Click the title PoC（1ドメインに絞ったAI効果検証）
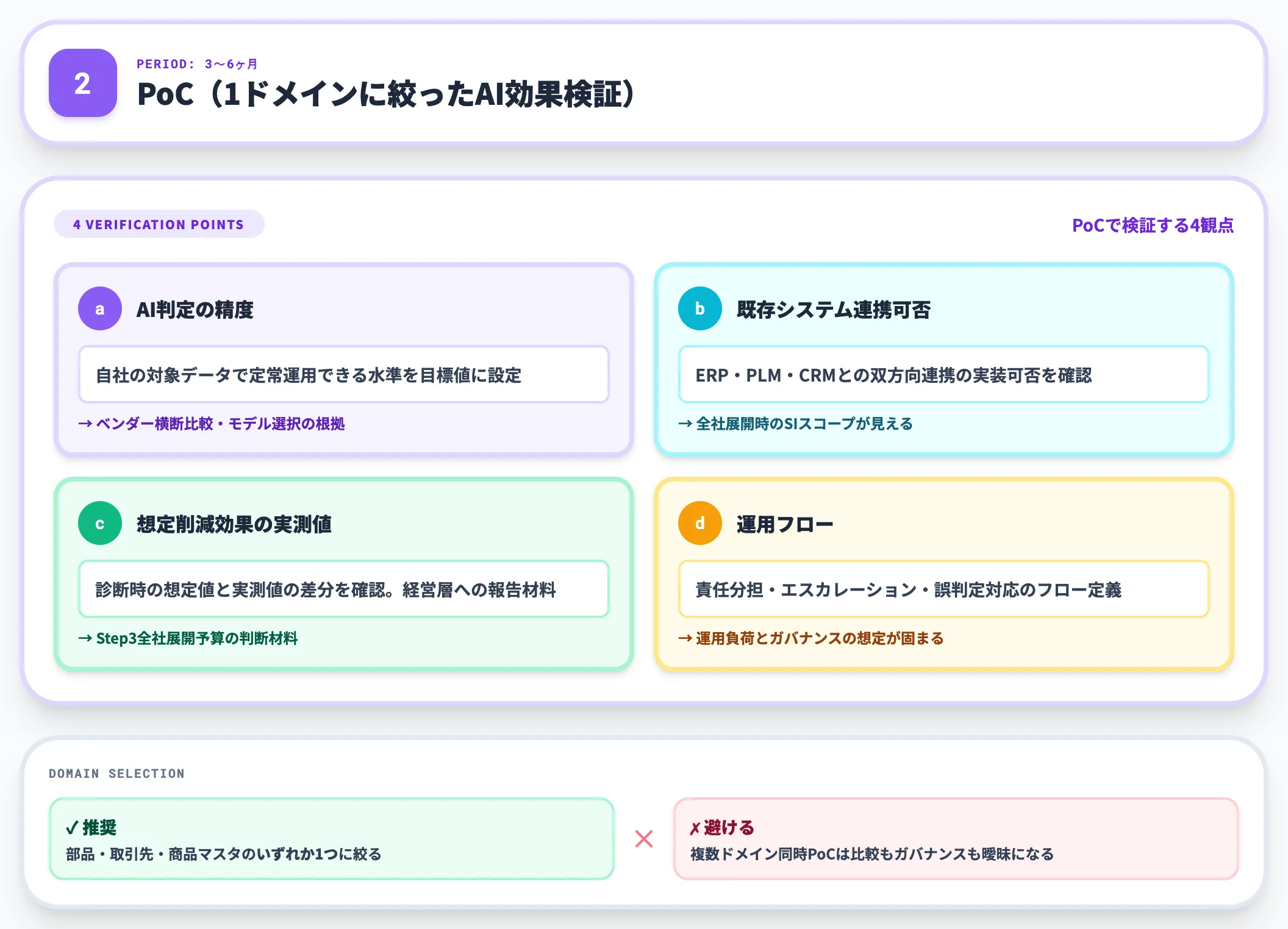Screen dimensions: 1288x929 tap(388, 94)
